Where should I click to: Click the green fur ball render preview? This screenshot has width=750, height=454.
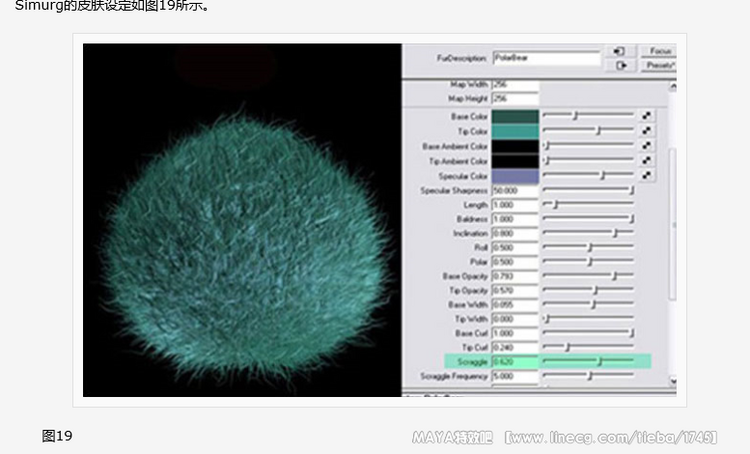[246, 246]
